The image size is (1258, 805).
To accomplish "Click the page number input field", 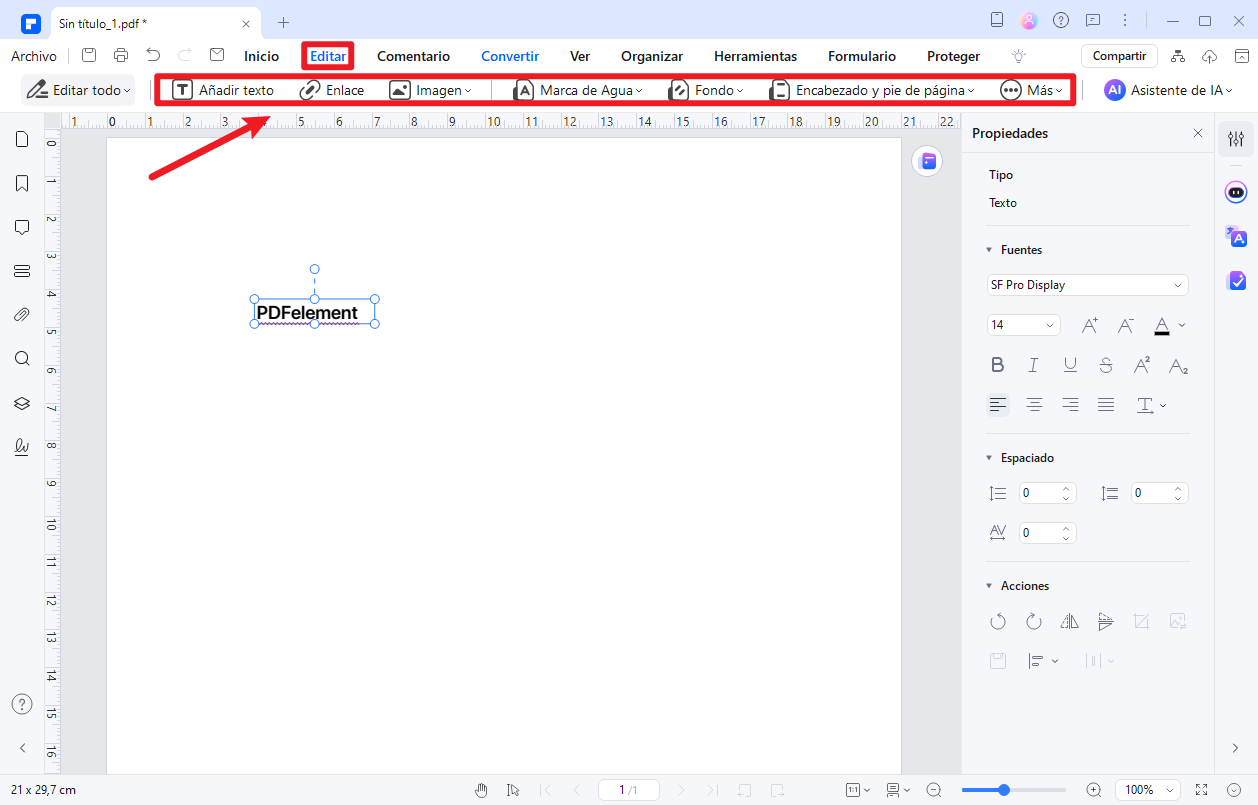I will click(x=628, y=790).
